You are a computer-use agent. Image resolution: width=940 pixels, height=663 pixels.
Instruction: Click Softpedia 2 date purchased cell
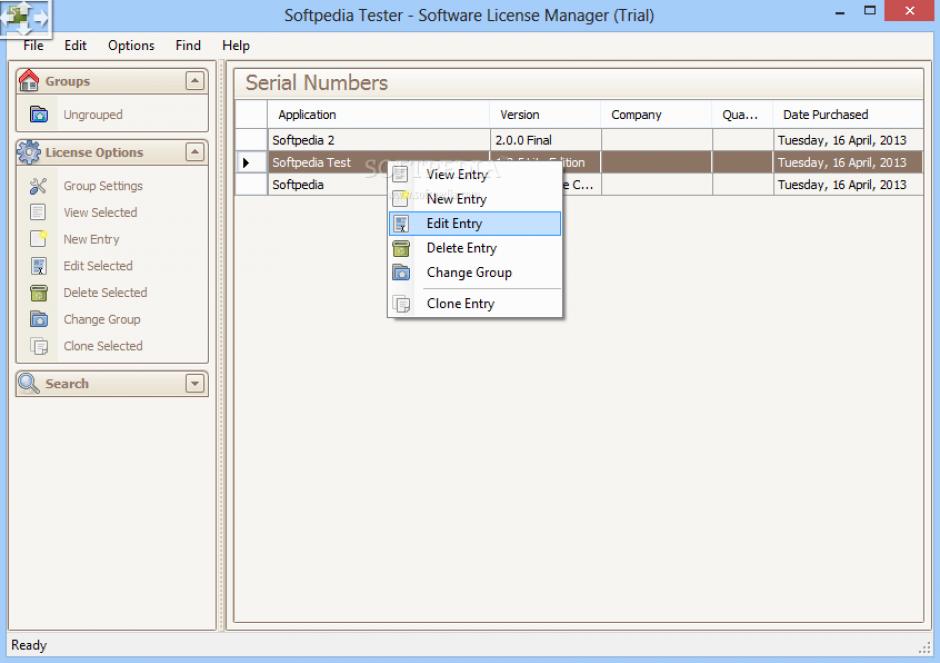point(848,140)
